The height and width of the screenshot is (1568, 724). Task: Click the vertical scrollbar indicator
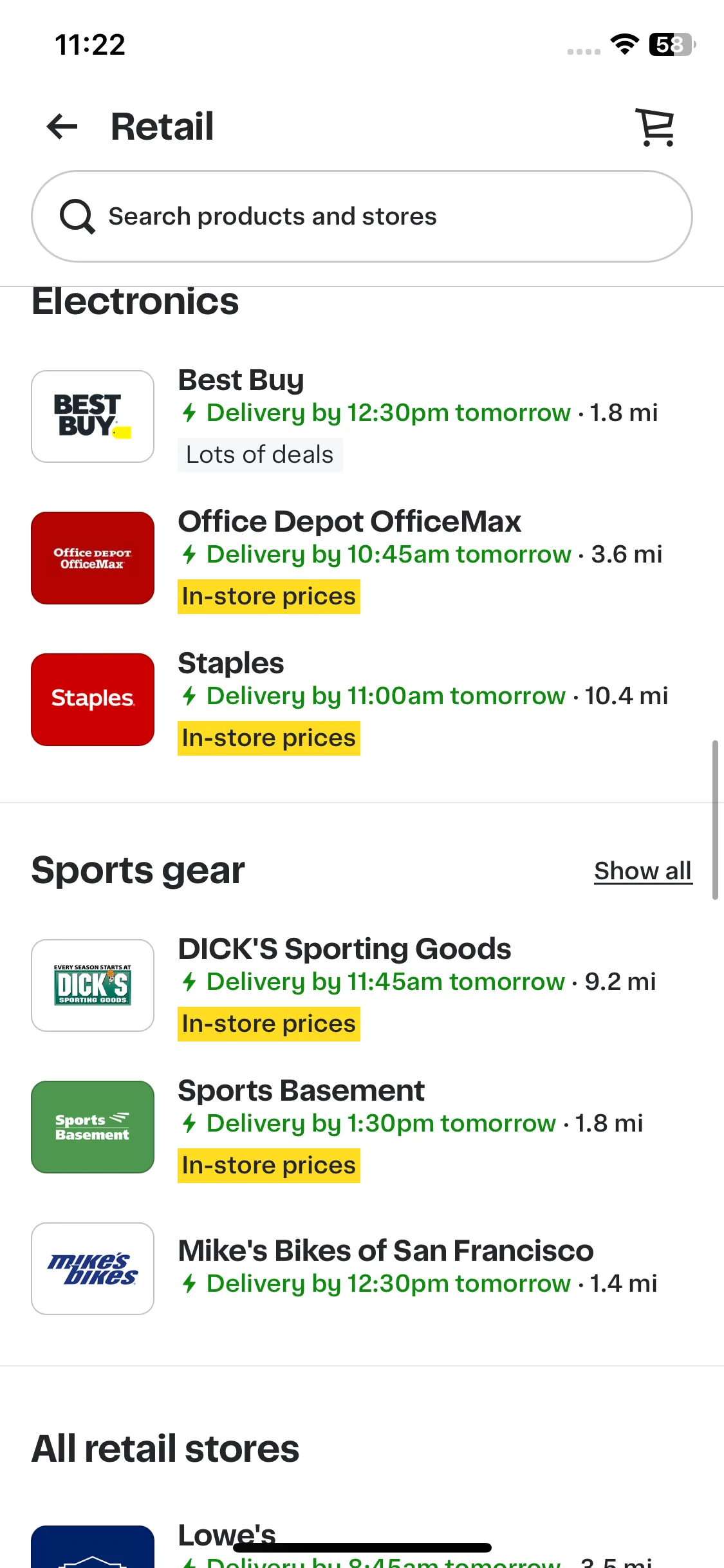(x=714, y=819)
